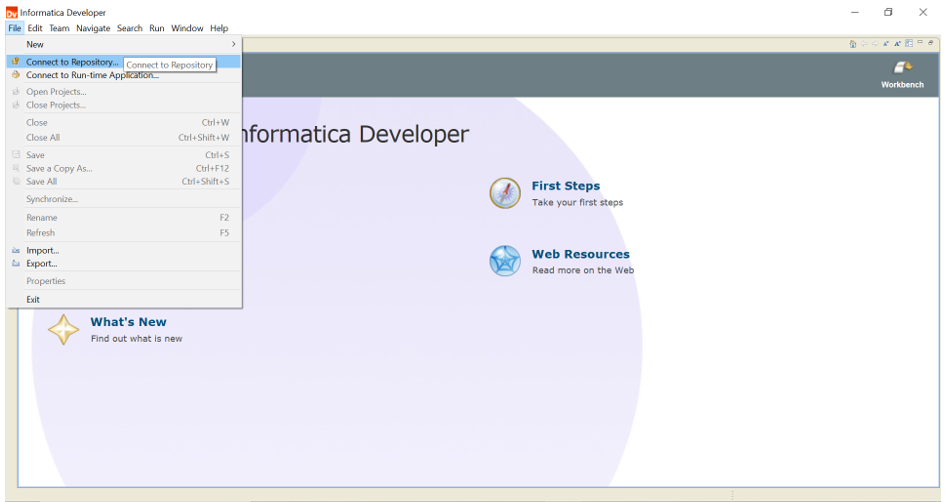Click 'Take your first steps' text
Viewport: 948px width, 502px height.
tap(577, 203)
